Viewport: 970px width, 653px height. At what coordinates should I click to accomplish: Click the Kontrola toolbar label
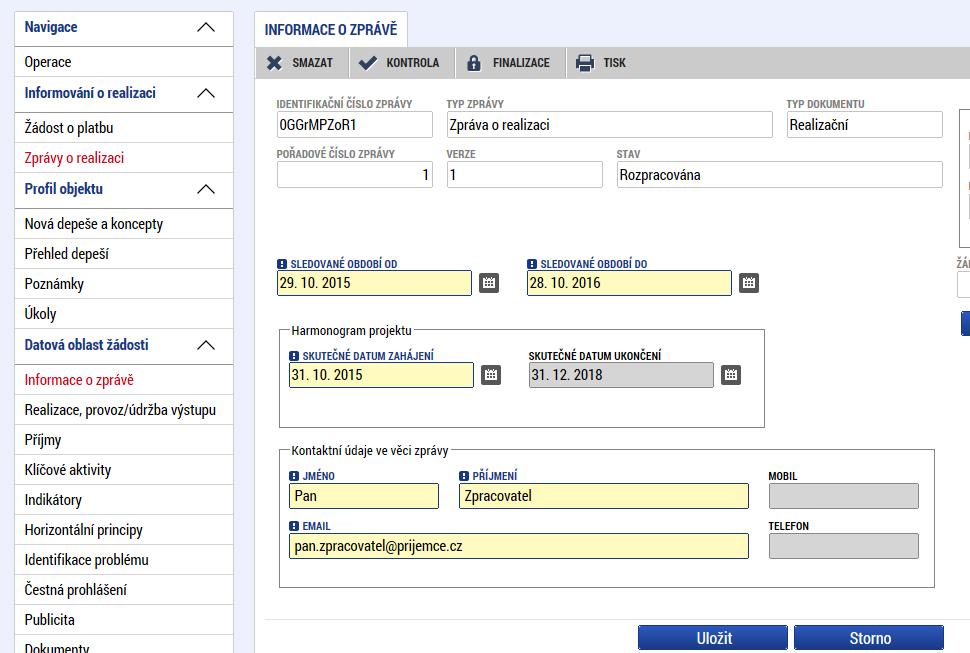click(x=413, y=63)
